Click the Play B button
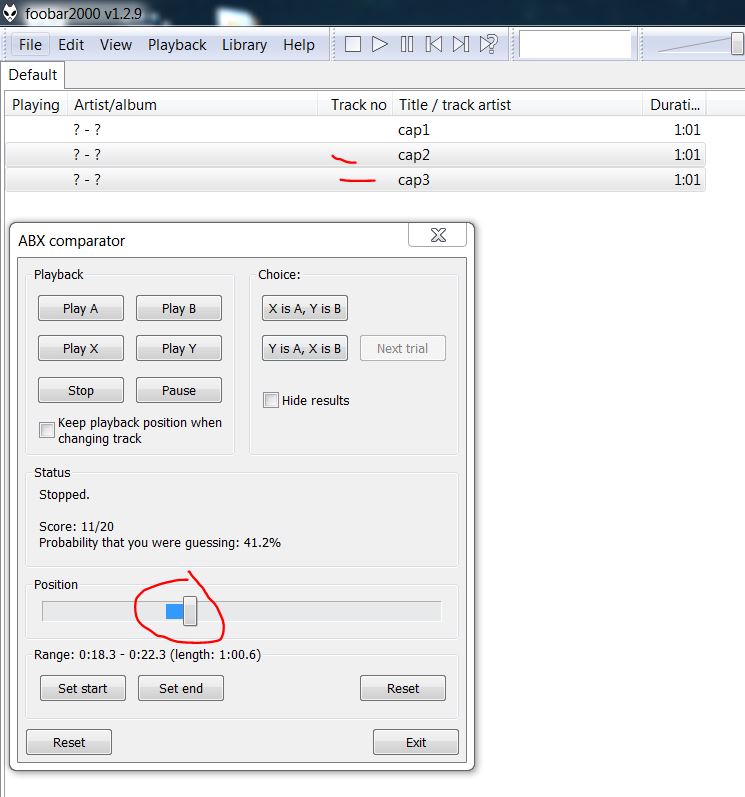Screen dimensions: 745x797 pos(179,308)
